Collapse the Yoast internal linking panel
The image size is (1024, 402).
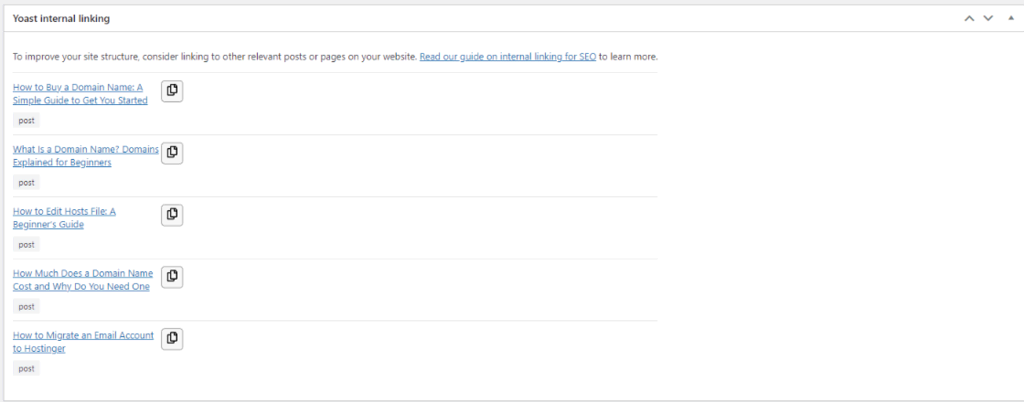[x=1010, y=18]
